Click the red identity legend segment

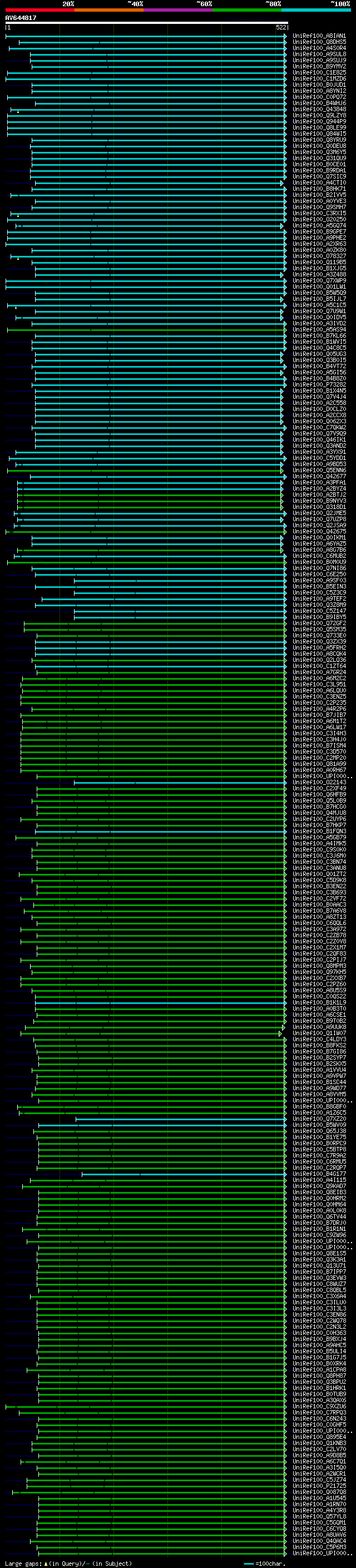(x=39, y=10)
